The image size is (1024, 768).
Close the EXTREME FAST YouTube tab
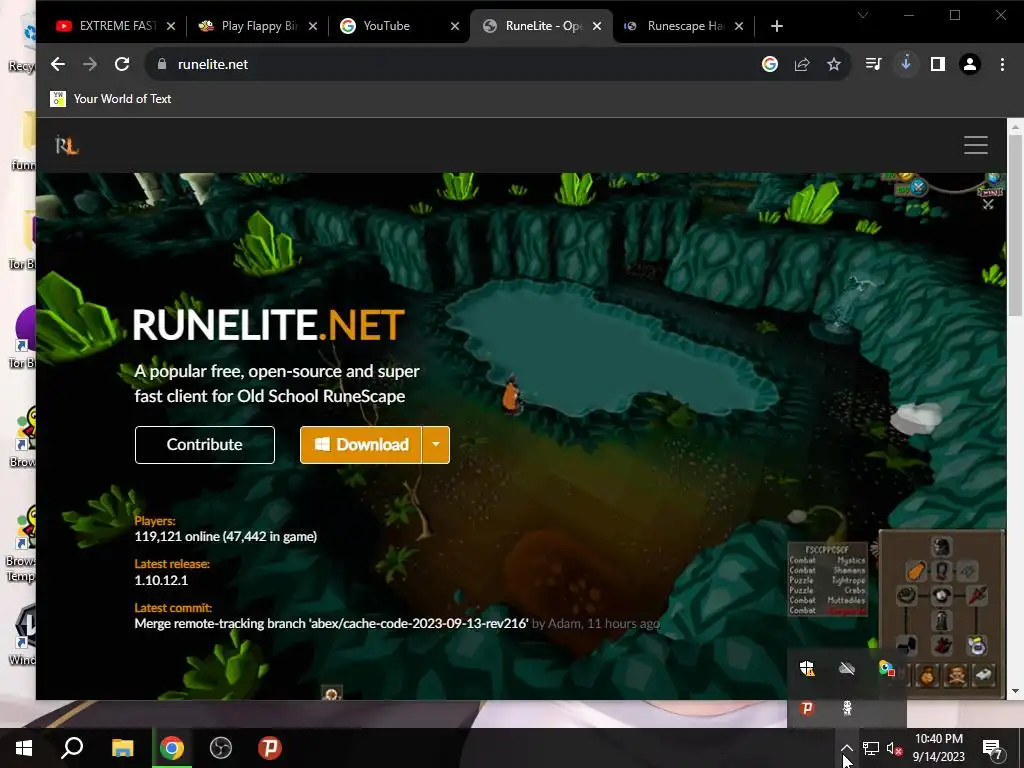click(171, 26)
